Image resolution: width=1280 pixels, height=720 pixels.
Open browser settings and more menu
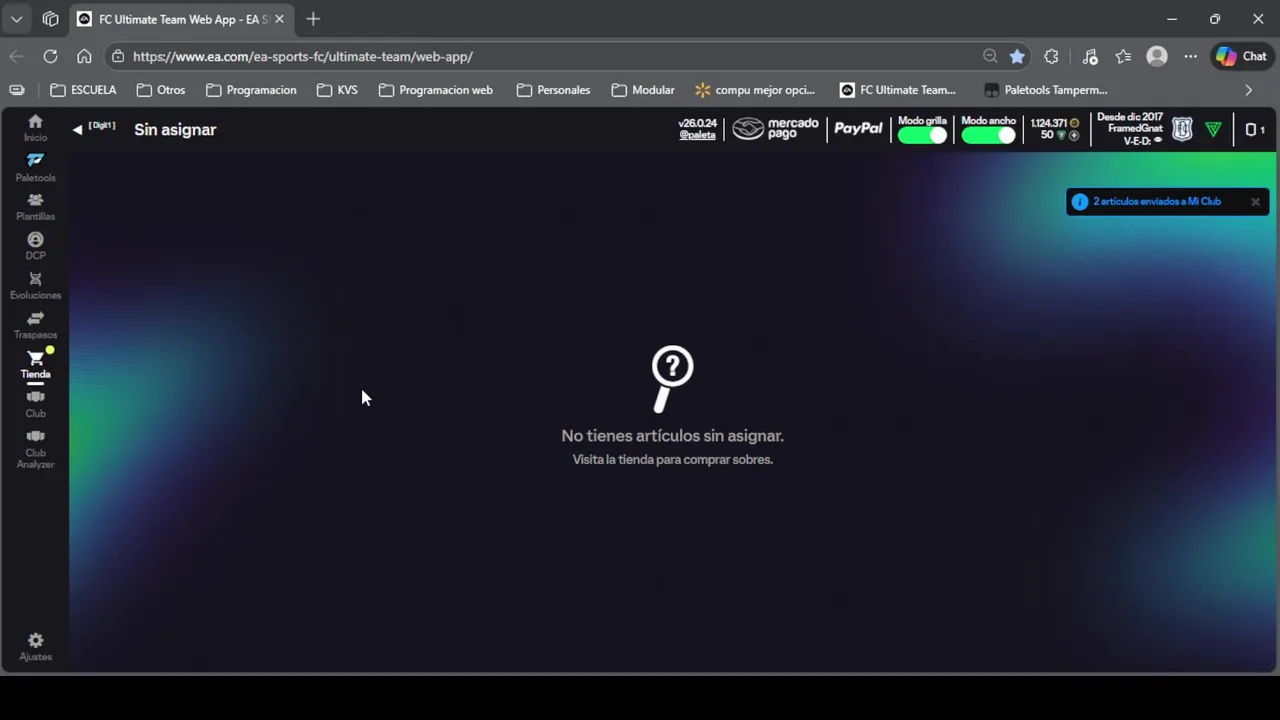pos(1190,57)
